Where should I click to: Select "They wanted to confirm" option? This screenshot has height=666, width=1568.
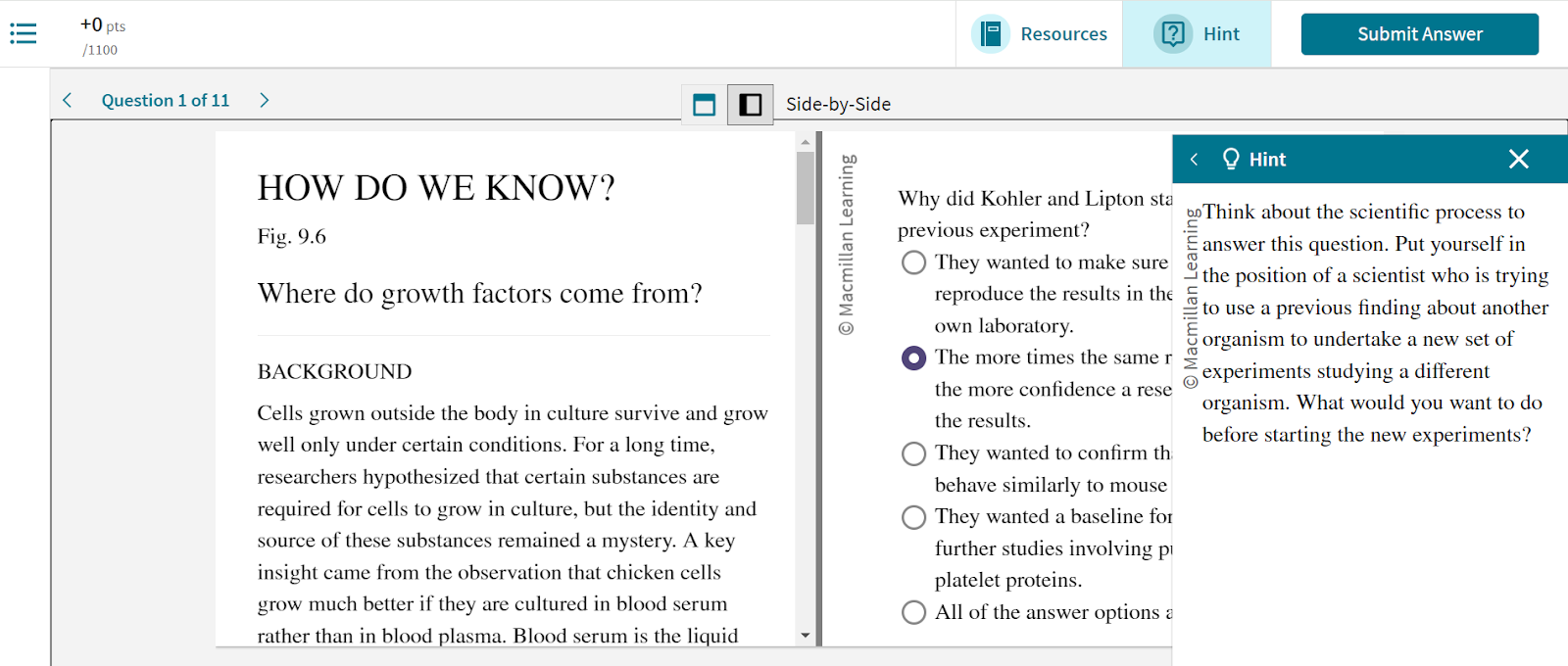tap(913, 453)
